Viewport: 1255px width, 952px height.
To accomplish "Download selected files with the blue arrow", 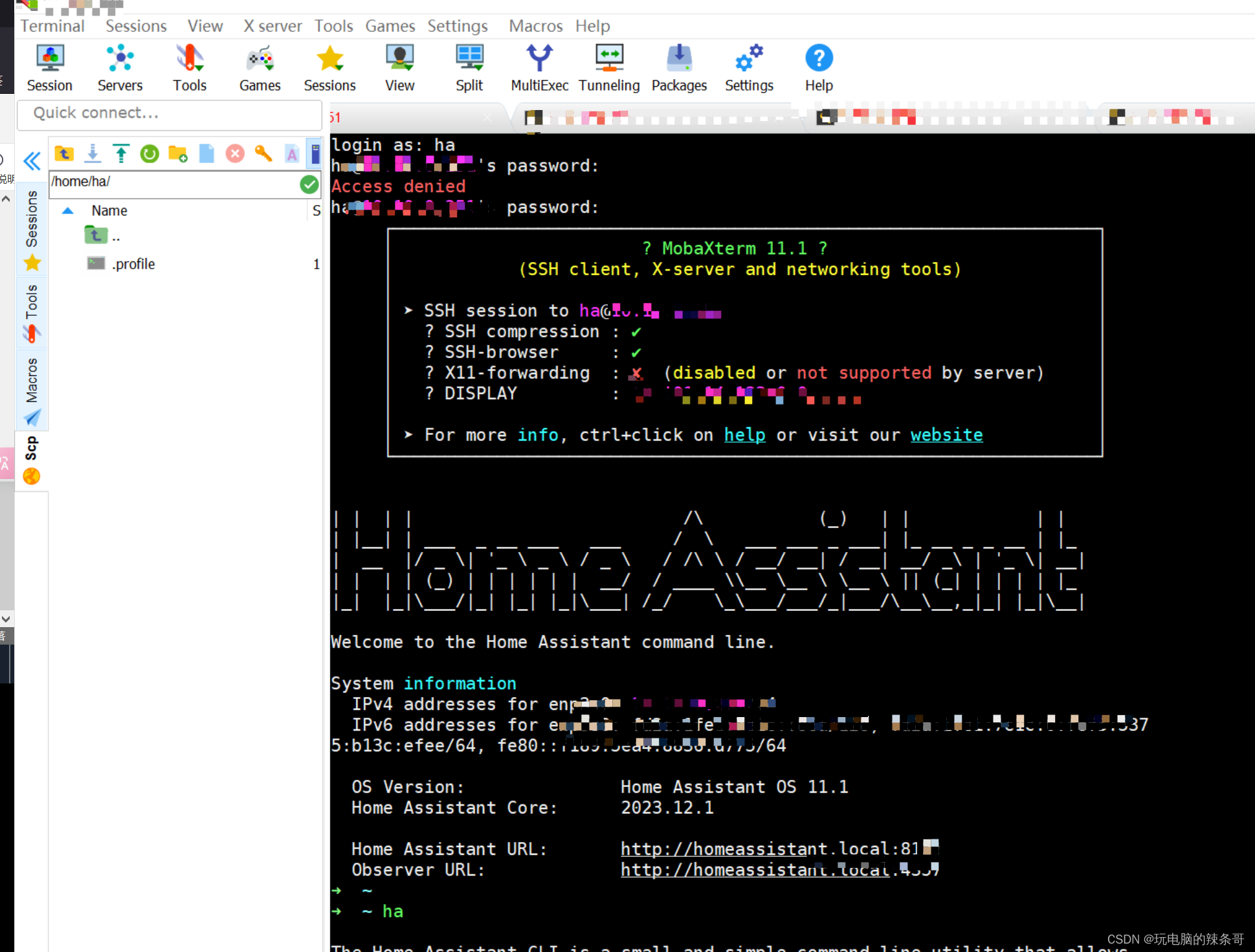I will (93, 154).
